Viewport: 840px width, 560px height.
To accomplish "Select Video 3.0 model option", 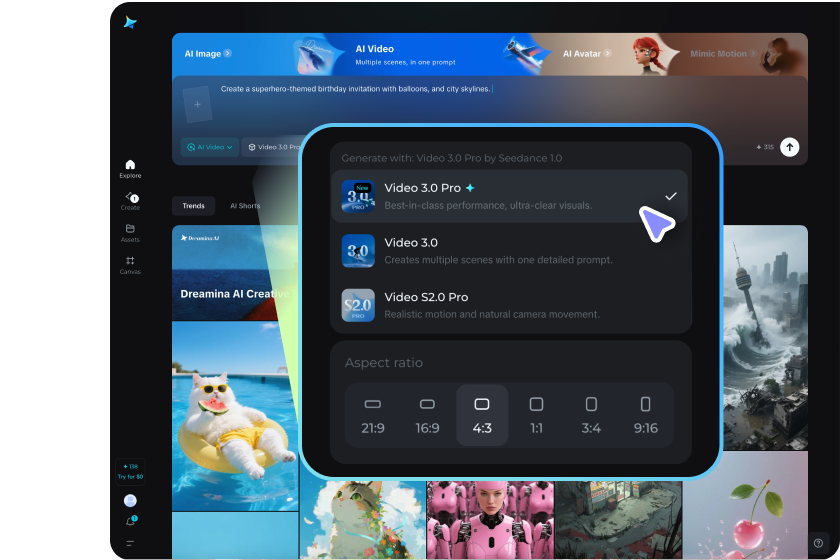I will click(x=509, y=251).
